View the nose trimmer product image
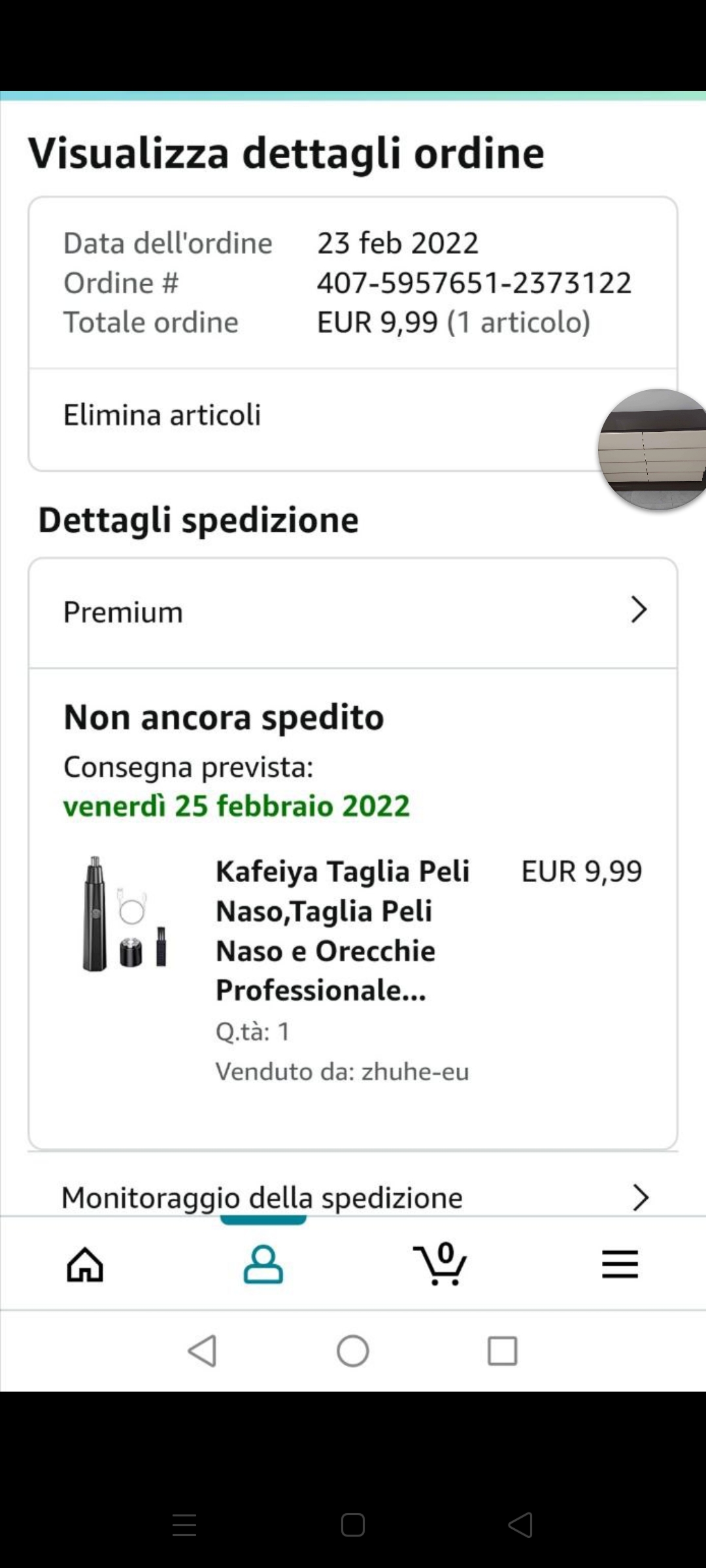The height and width of the screenshot is (1568, 706). pyautogui.click(x=124, y=913)
